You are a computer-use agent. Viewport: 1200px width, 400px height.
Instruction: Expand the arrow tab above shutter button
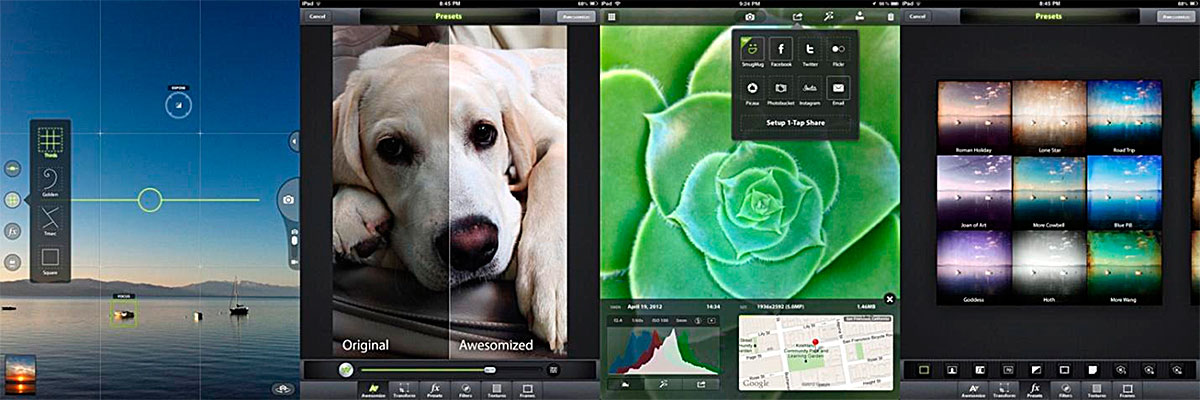click(295, 141)
